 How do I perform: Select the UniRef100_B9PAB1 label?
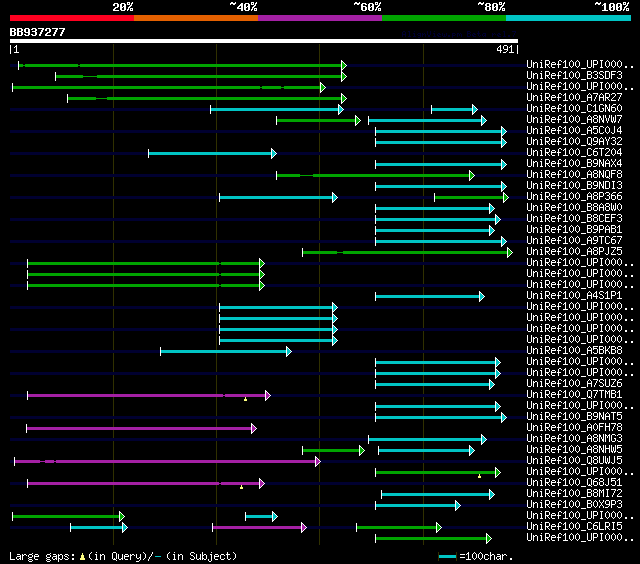pos(574,230)
